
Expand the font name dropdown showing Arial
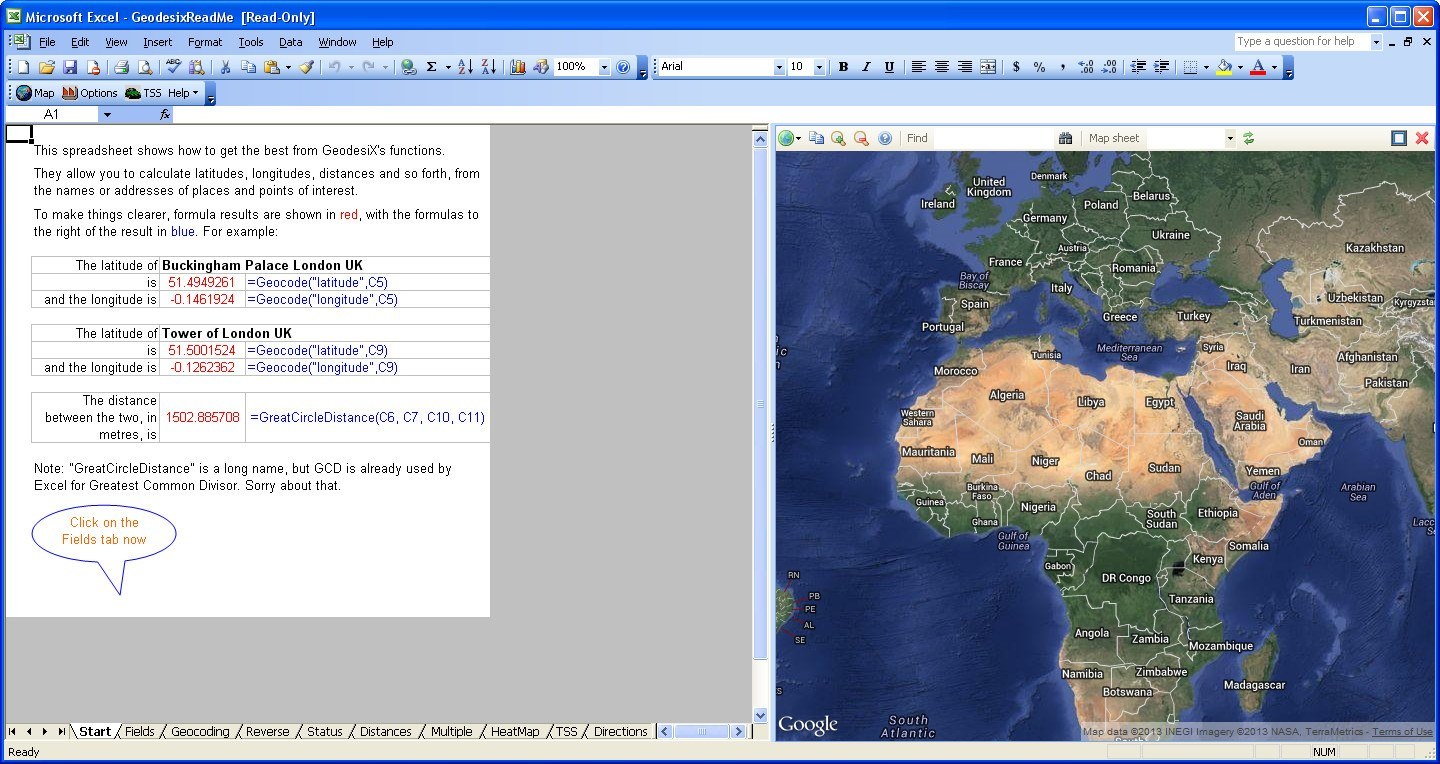(x=779, y=67)
